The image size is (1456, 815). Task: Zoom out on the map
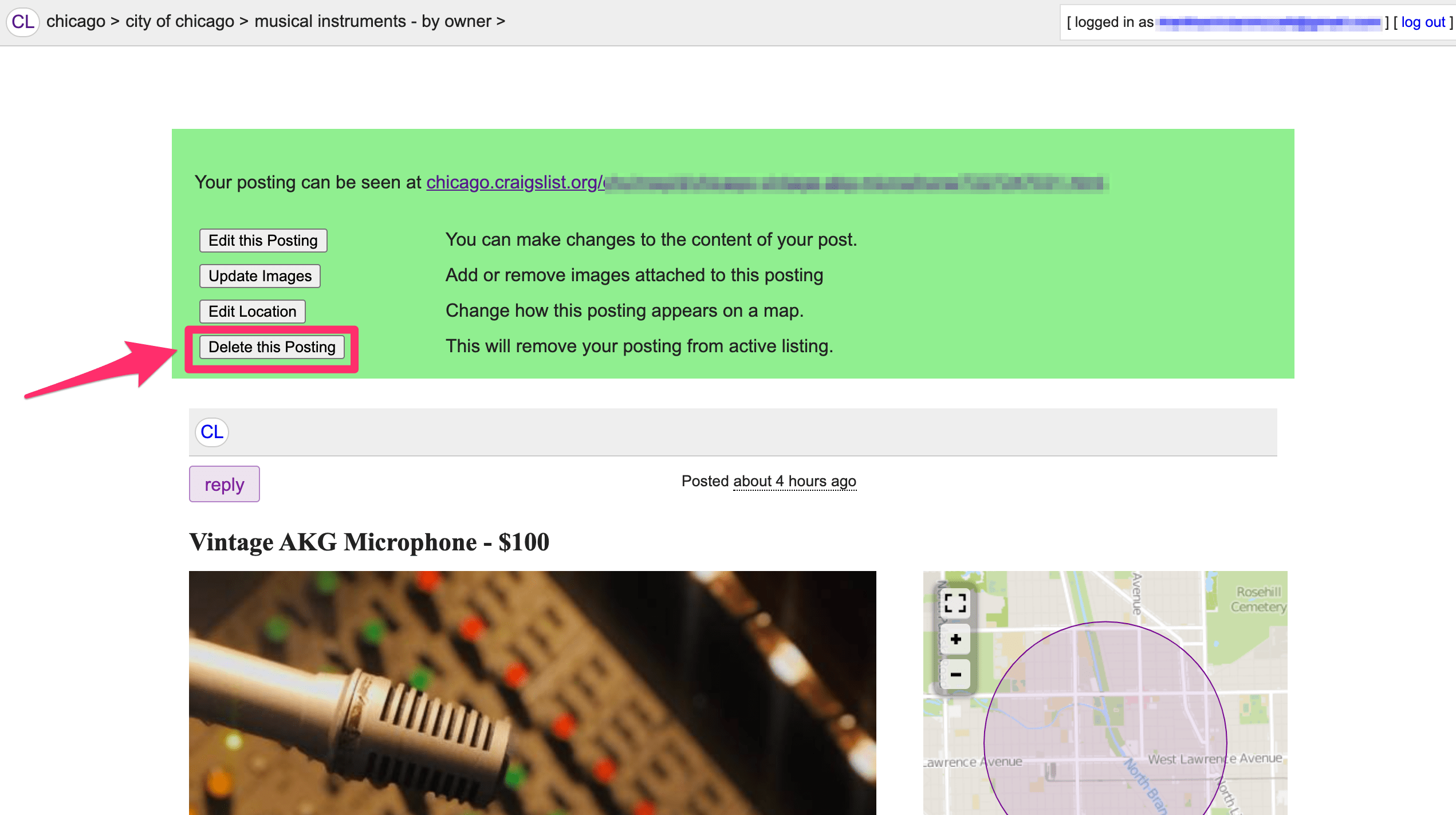tap(955, 675)
